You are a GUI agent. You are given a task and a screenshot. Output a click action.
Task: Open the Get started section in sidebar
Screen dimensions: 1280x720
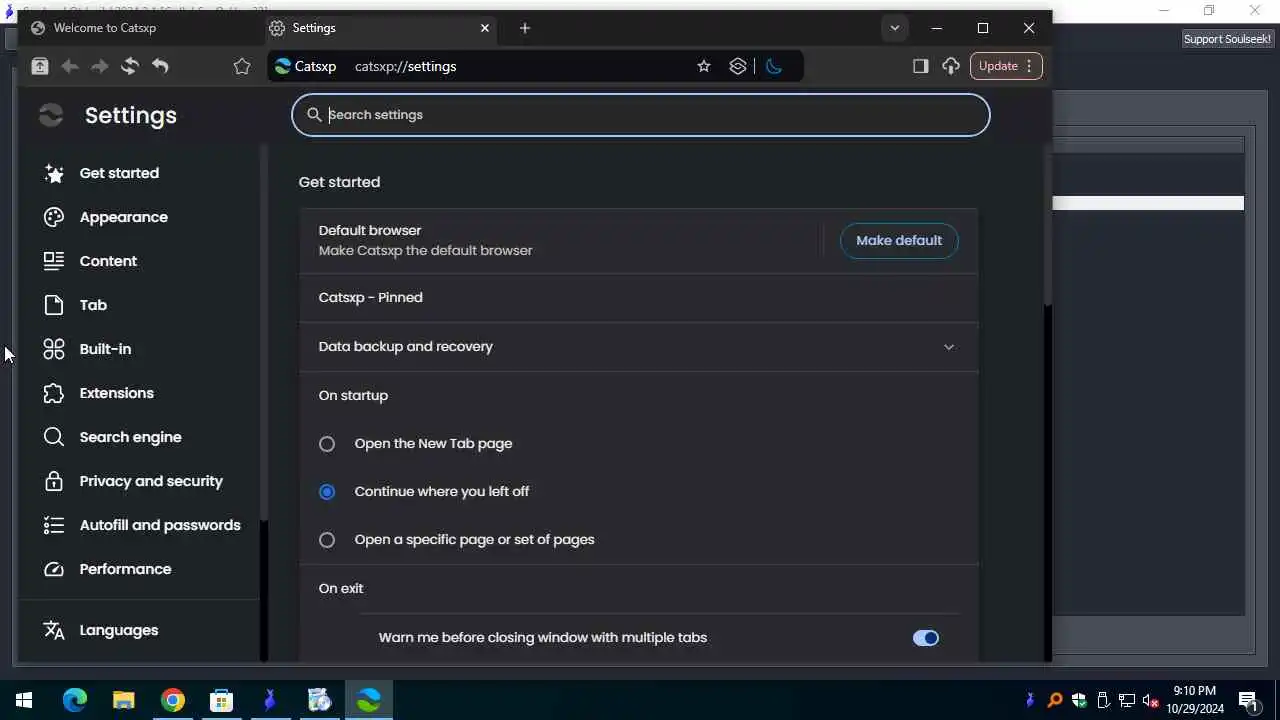click(119, 173)
